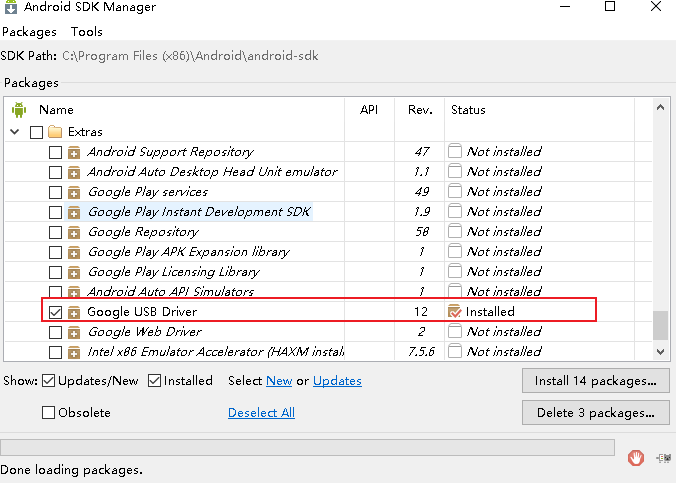Click package icon for Google Play Licensing Library
Viewport: 676px width, 483px height.
click(74, 273)
